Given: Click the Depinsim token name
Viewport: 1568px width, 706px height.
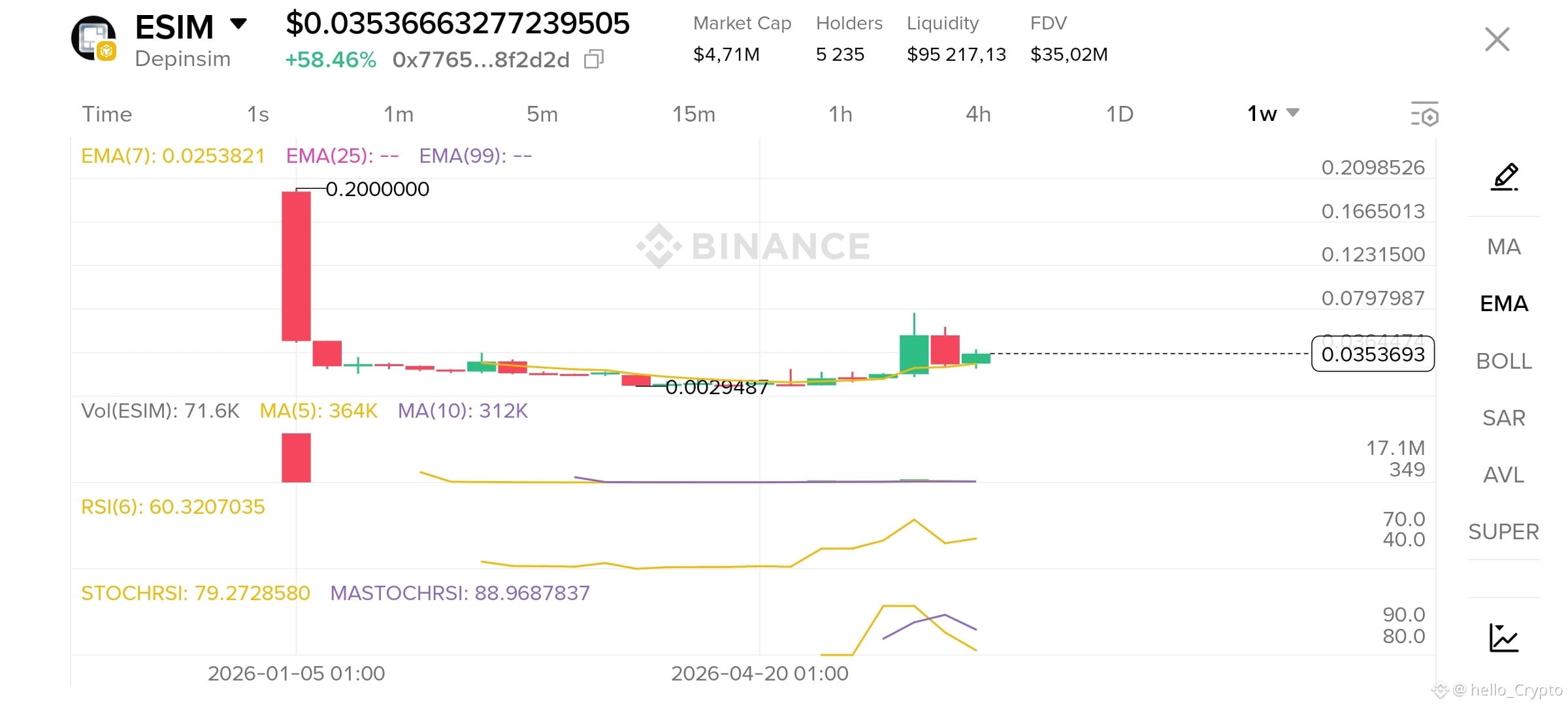Looking at the screenshot, I should pyautogui.click(x=183, y=59).
